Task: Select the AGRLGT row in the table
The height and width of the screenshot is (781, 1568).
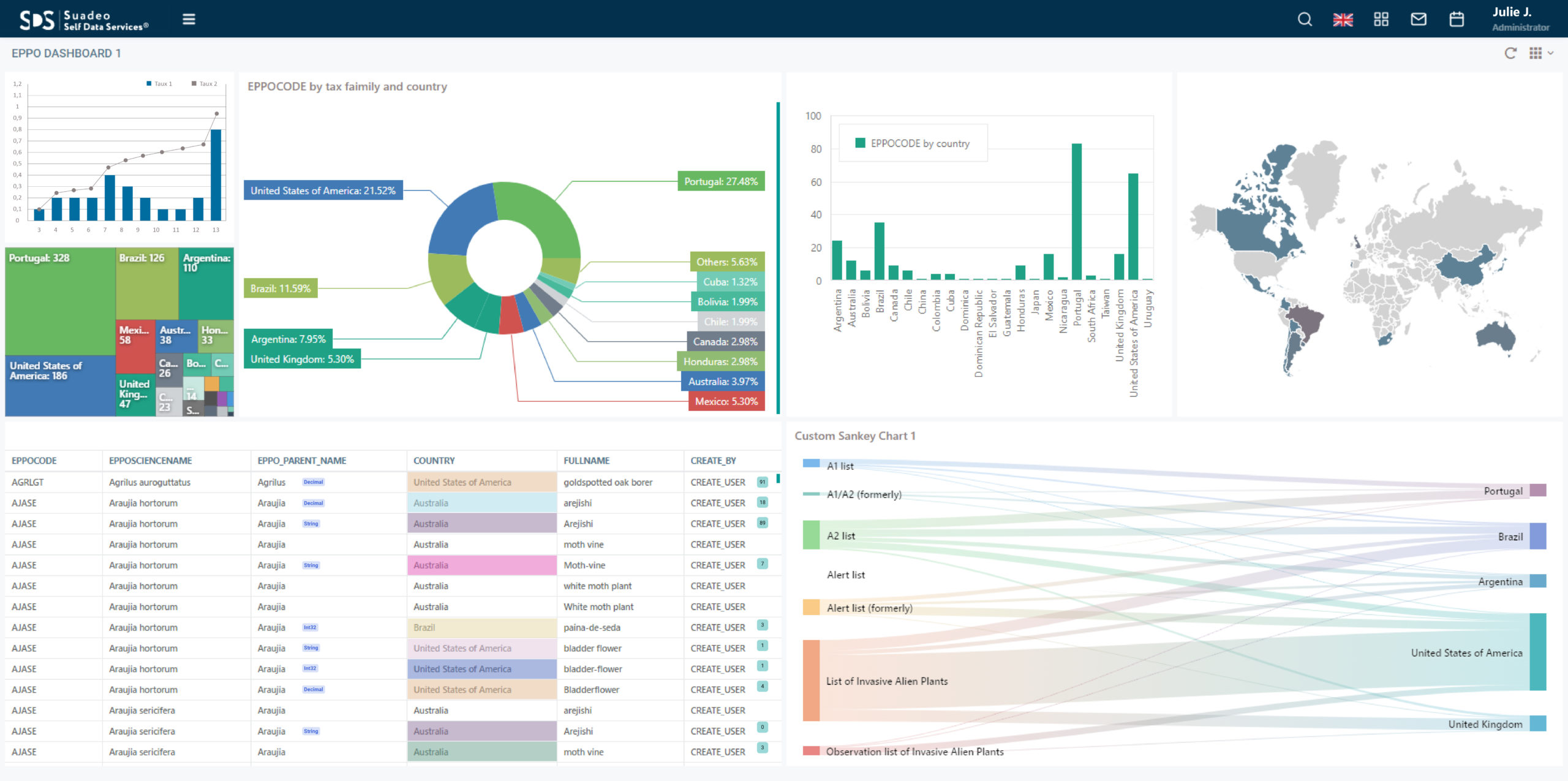Action: (x=393, y=482)
